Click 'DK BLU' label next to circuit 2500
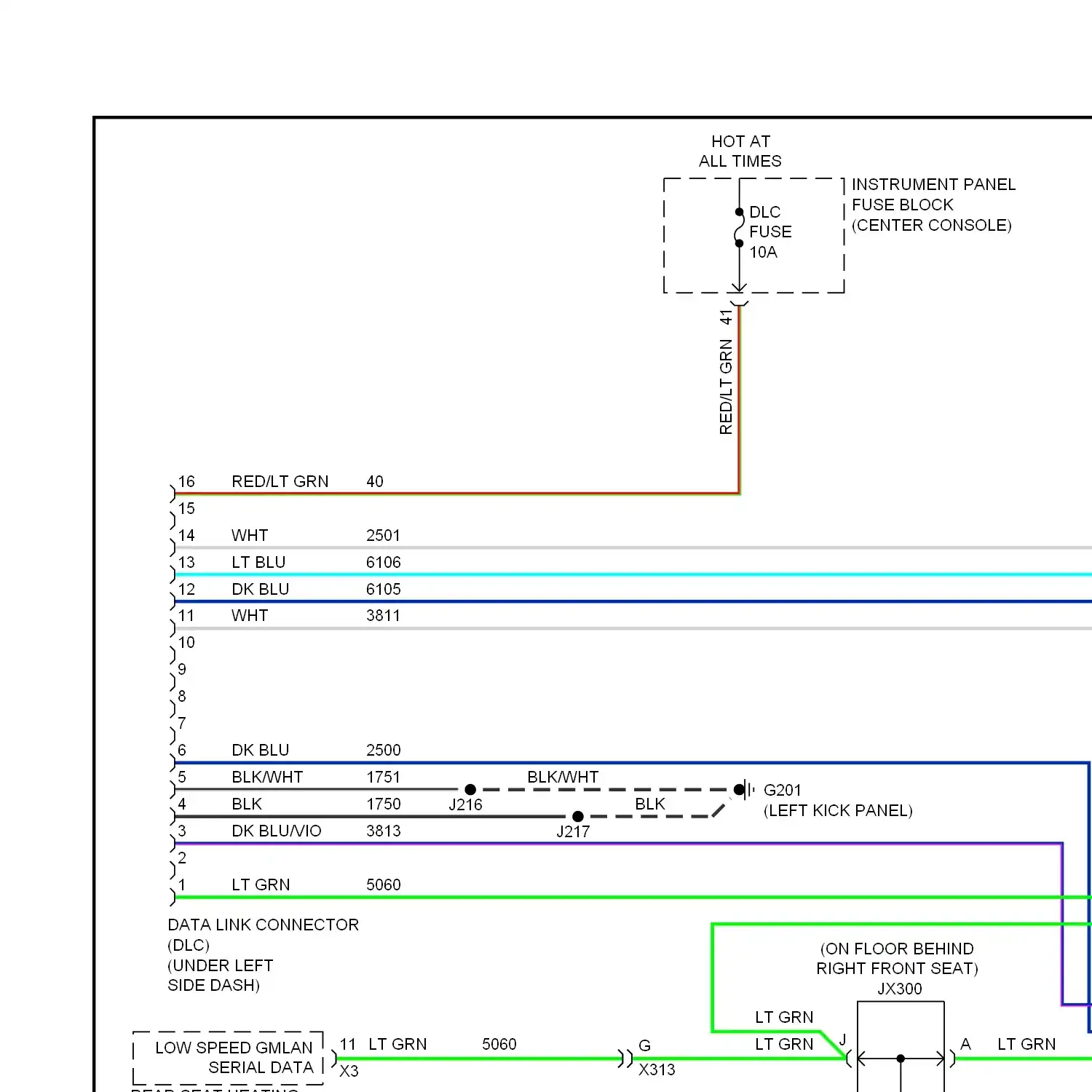 [x=260, y=750]
